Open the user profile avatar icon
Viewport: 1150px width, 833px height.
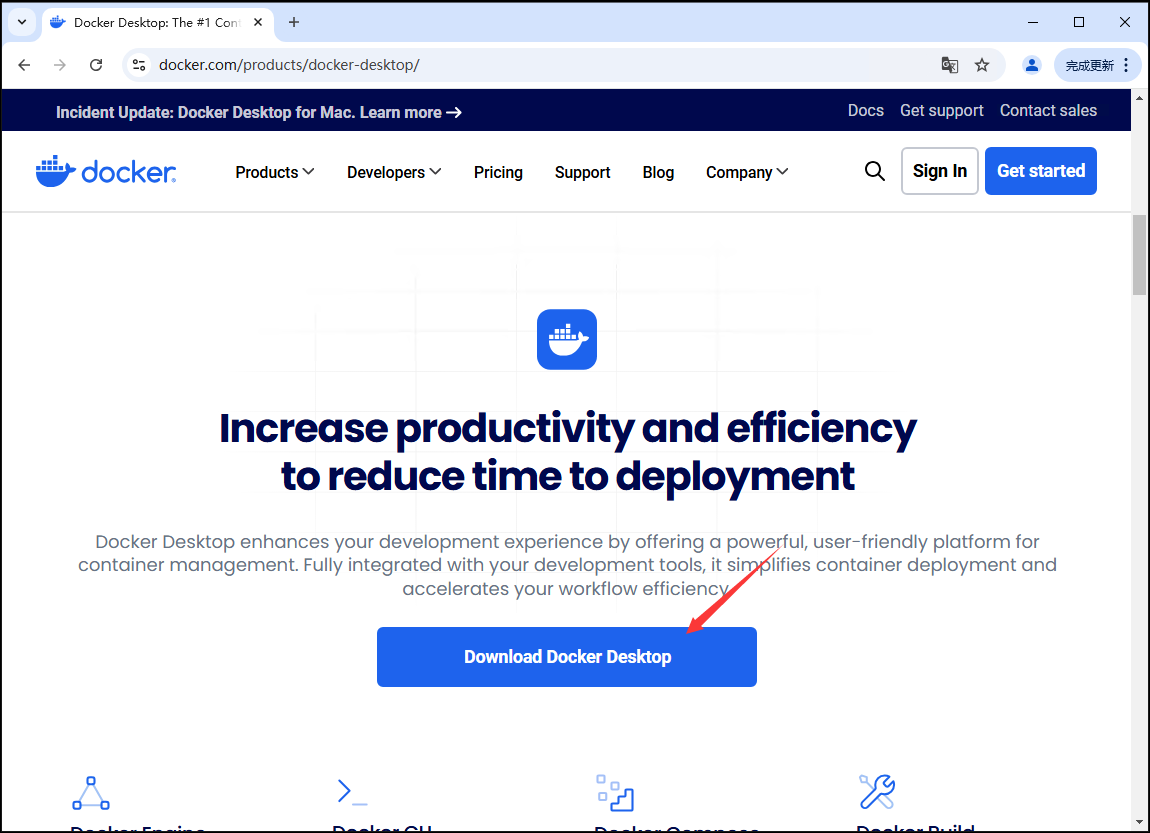[1032, 65]
